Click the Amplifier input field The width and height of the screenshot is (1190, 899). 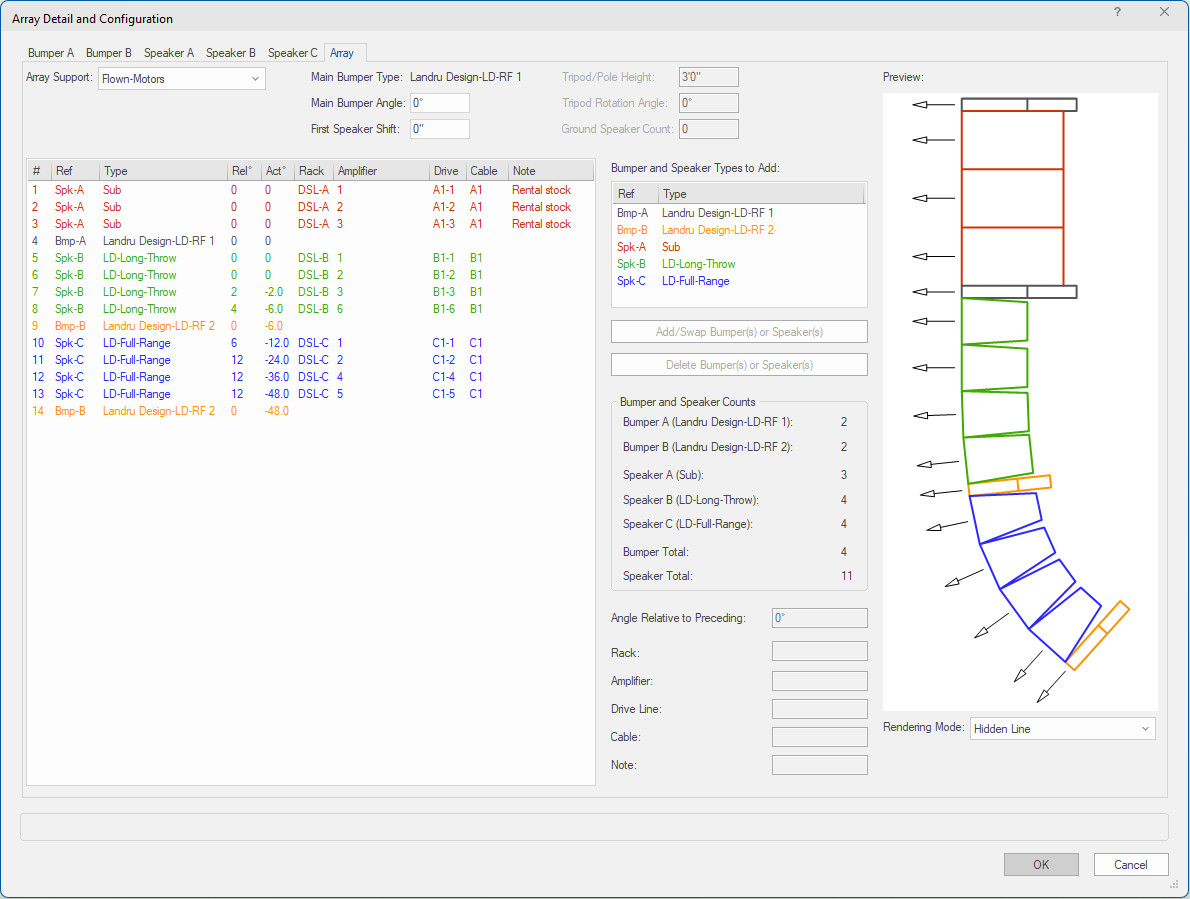point(820,681)
